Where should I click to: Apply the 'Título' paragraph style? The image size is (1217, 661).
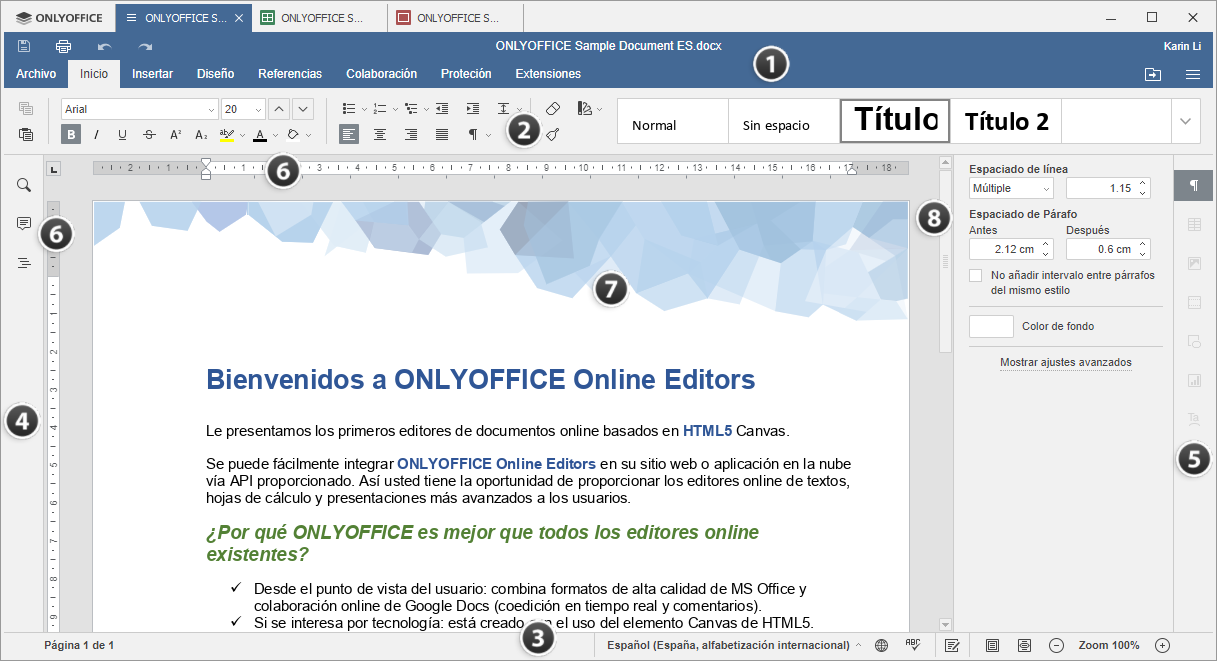[894, 120]
